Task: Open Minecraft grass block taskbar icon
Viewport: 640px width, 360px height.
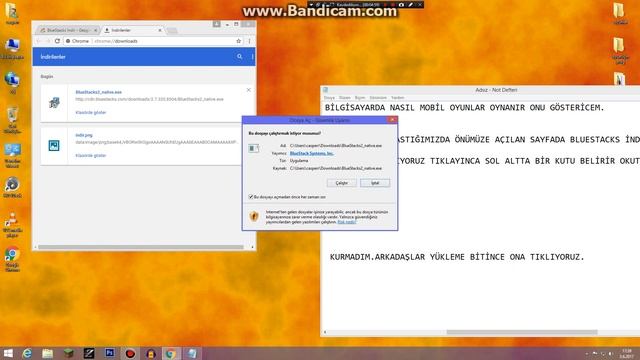Action: tap(69, 353)
